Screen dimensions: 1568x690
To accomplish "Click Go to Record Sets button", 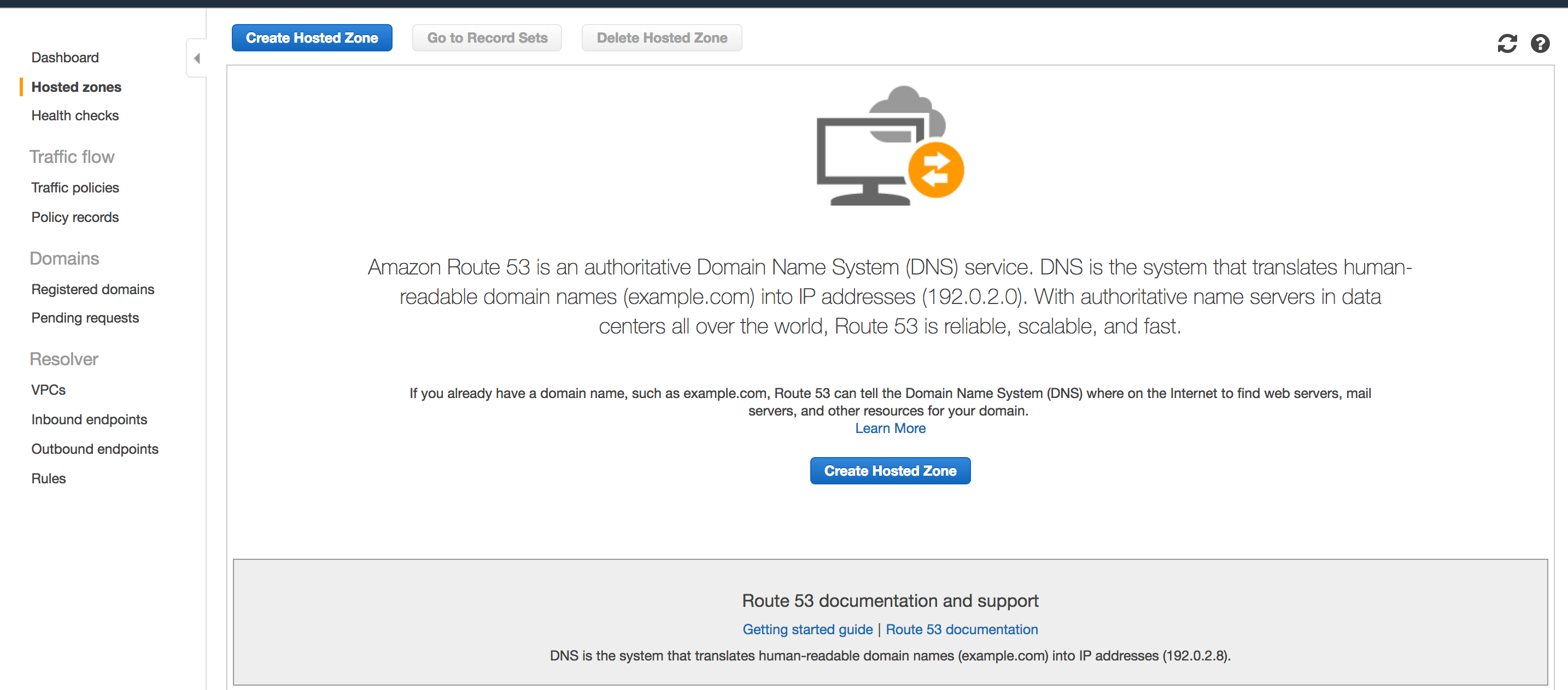I will pyautogui.click(x=487, y=38).
